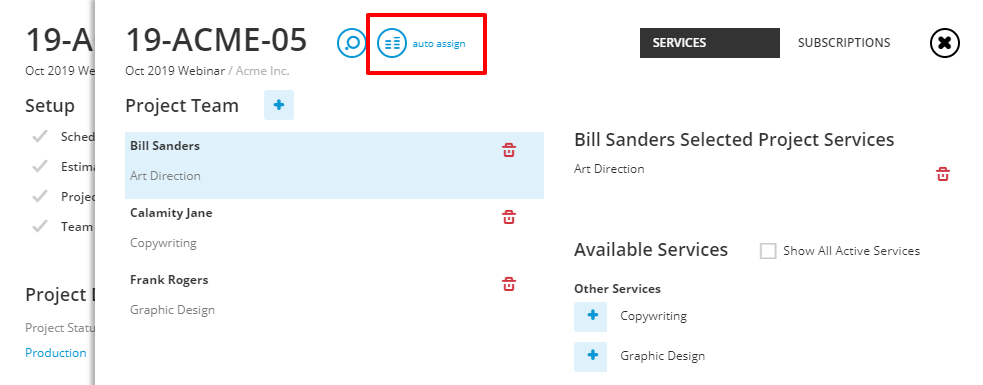This screenshot has width=983, height=385.
Task: Remove Bill Sanders from the project team
Action: click(509, 150)
